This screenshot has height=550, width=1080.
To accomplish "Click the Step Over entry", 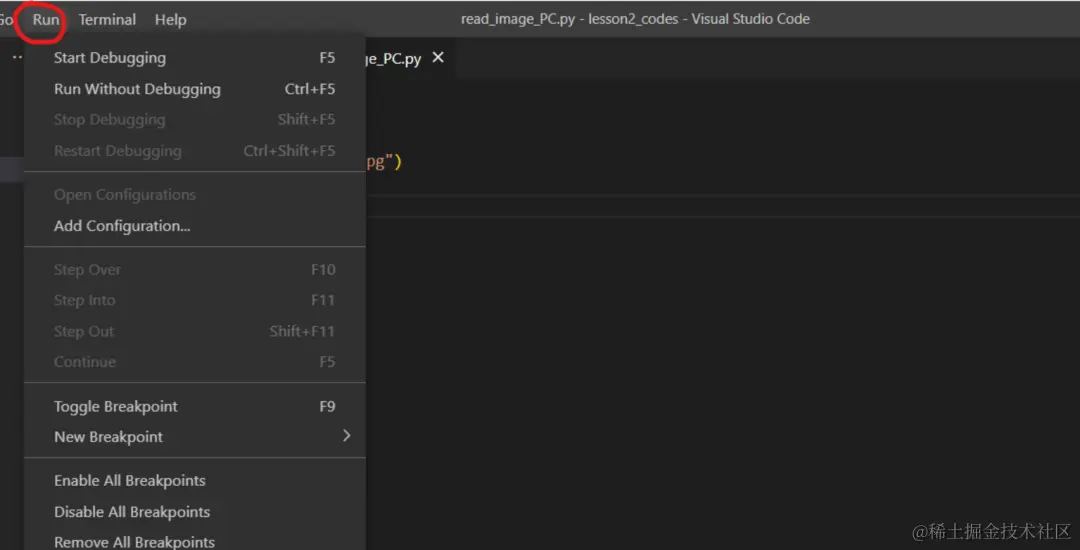I will tap(195, 270).
